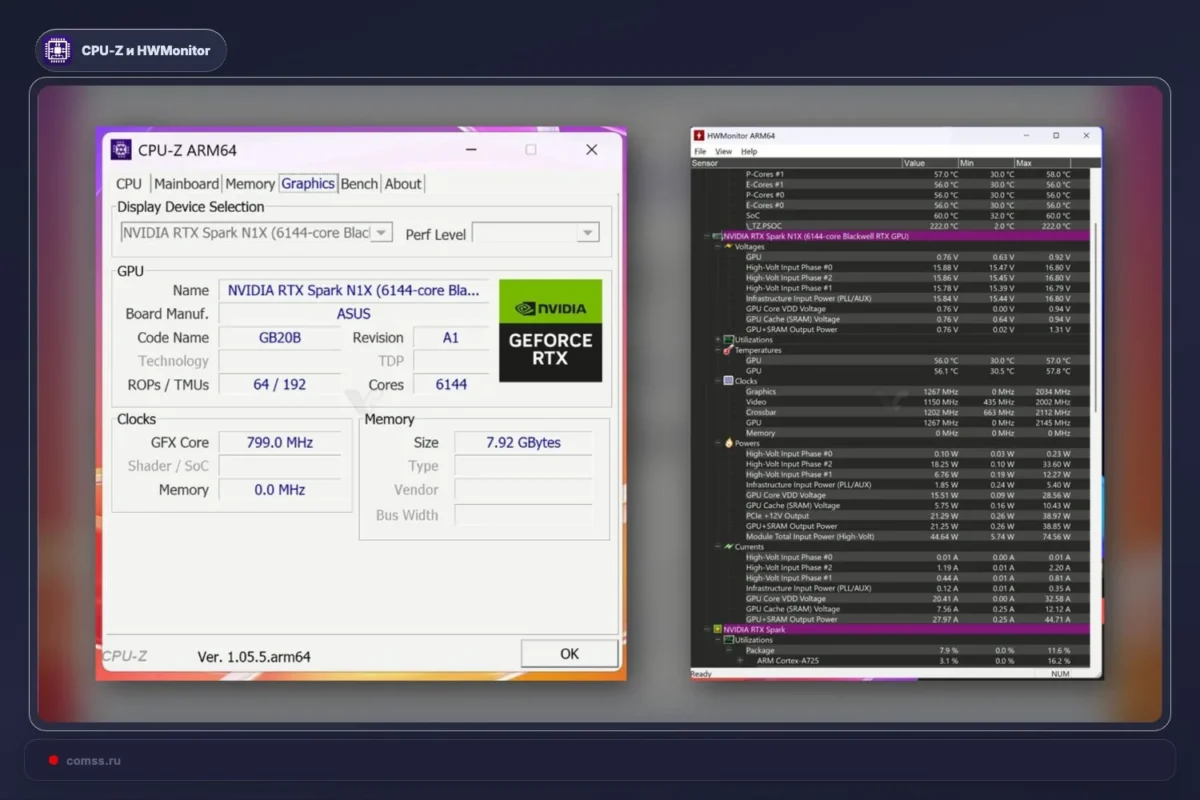Click the flame Powers icon

click(x=728, y=443)
